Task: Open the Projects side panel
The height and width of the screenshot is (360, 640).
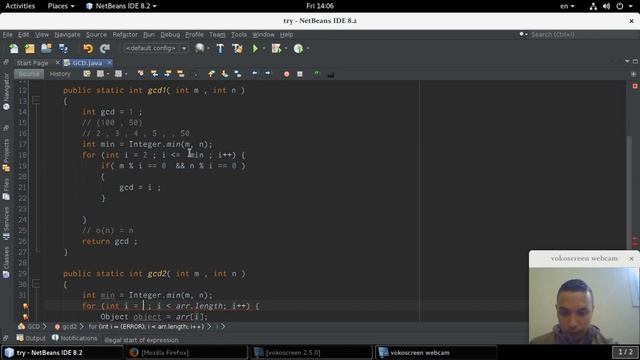Action: [x=6, y=155]
